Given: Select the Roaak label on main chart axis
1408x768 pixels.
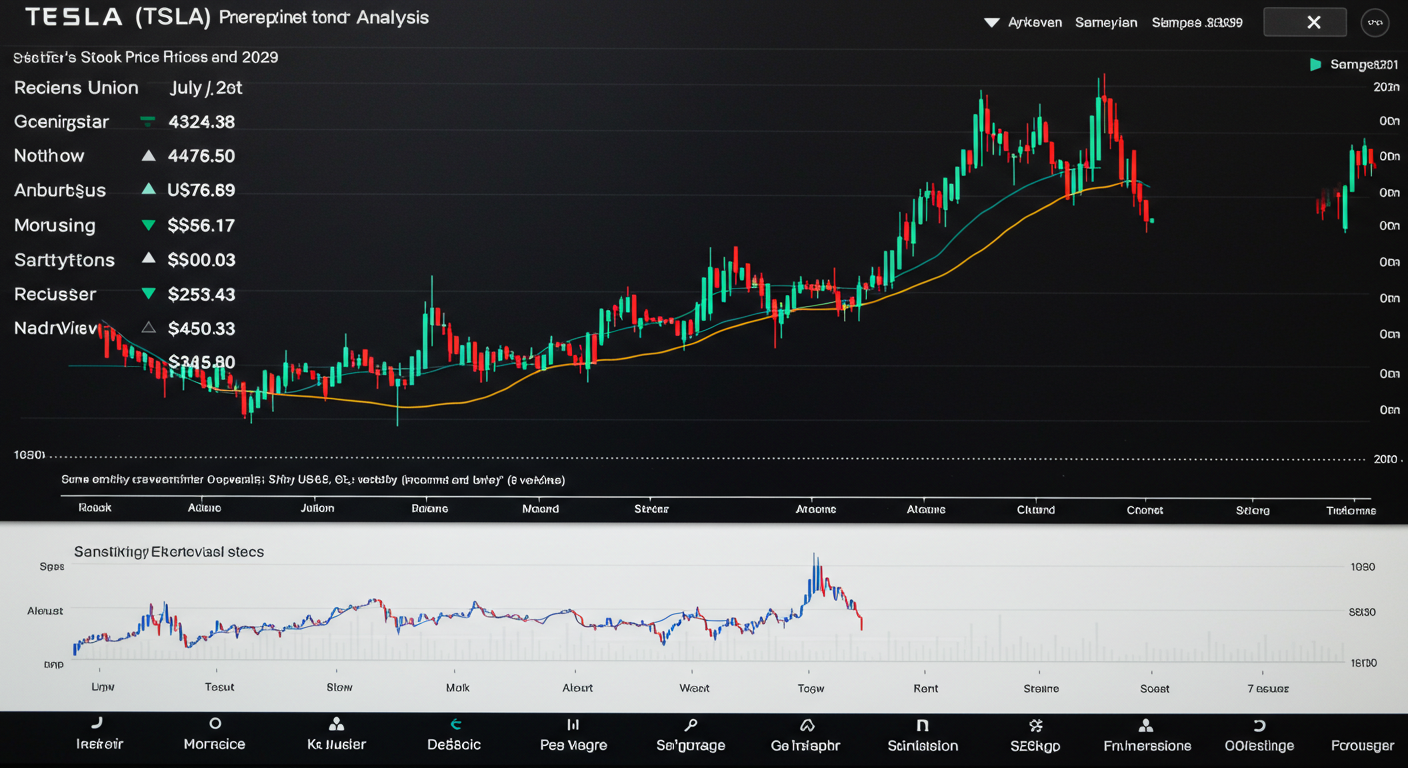Looking at the screenshot, I should pos(95,508).
